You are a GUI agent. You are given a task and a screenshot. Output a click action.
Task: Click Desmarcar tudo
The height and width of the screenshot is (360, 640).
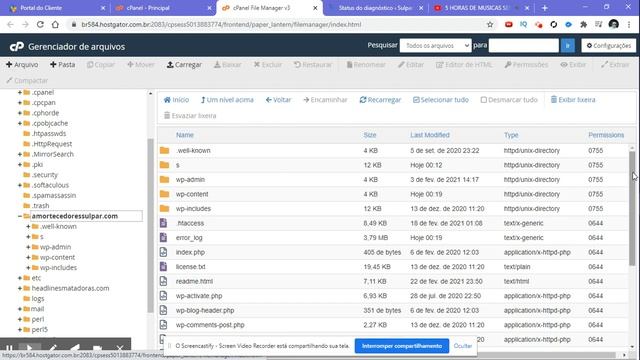[x=509, y=100]
